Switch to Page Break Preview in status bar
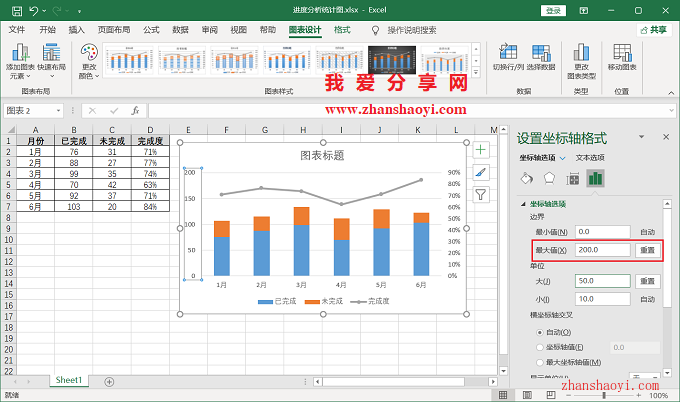680x402 pixels. pyautogui.click(x=551, y=395)
